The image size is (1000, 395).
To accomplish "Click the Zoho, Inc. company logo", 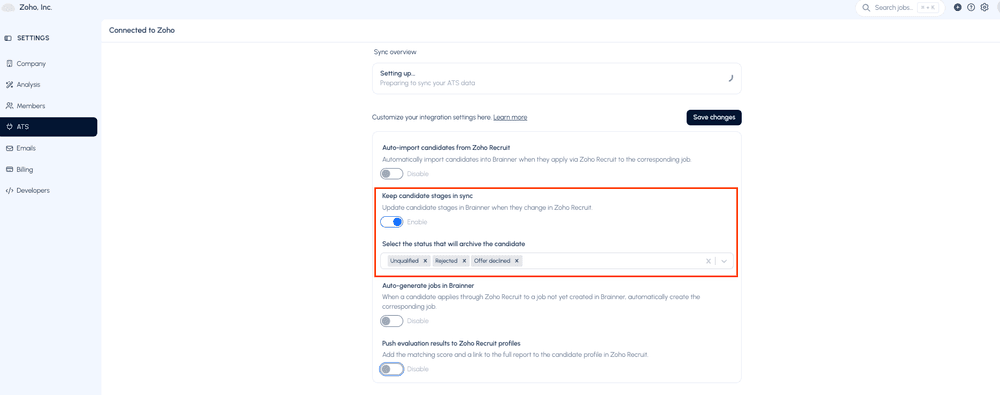I will [9, 8].
